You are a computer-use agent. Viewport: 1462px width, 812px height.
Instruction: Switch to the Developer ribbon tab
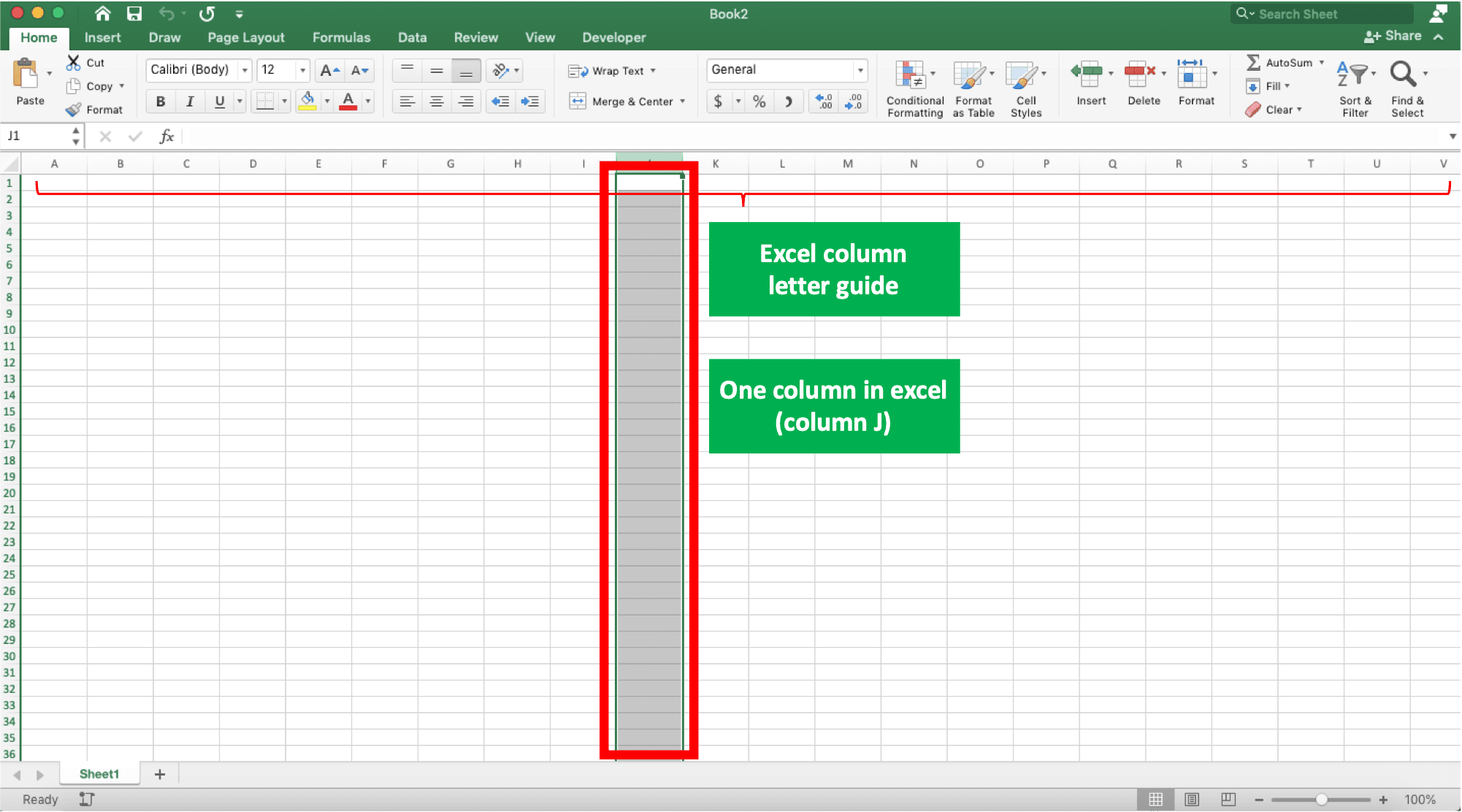click(615, 37)
